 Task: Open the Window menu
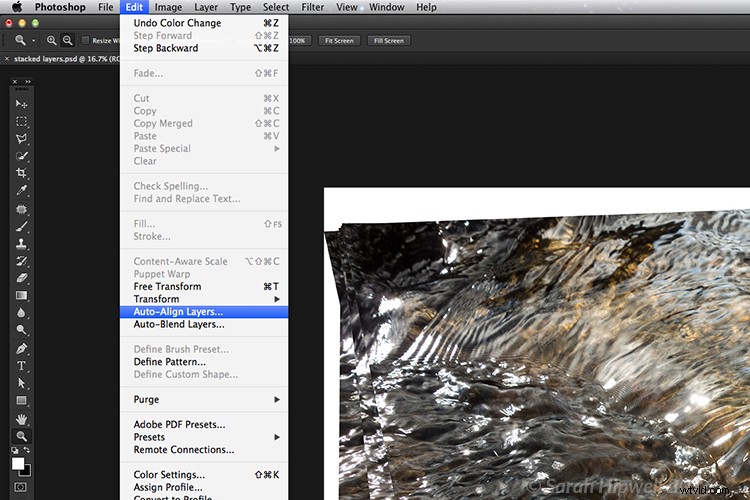(387, 7)
